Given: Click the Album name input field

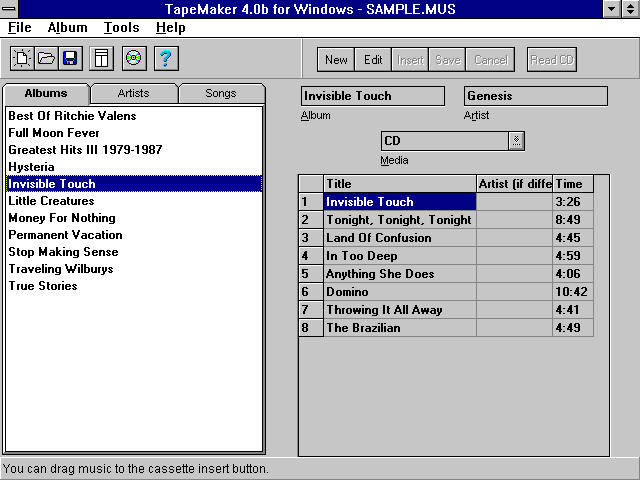Looking at the screenshot, I should [372, 96].
